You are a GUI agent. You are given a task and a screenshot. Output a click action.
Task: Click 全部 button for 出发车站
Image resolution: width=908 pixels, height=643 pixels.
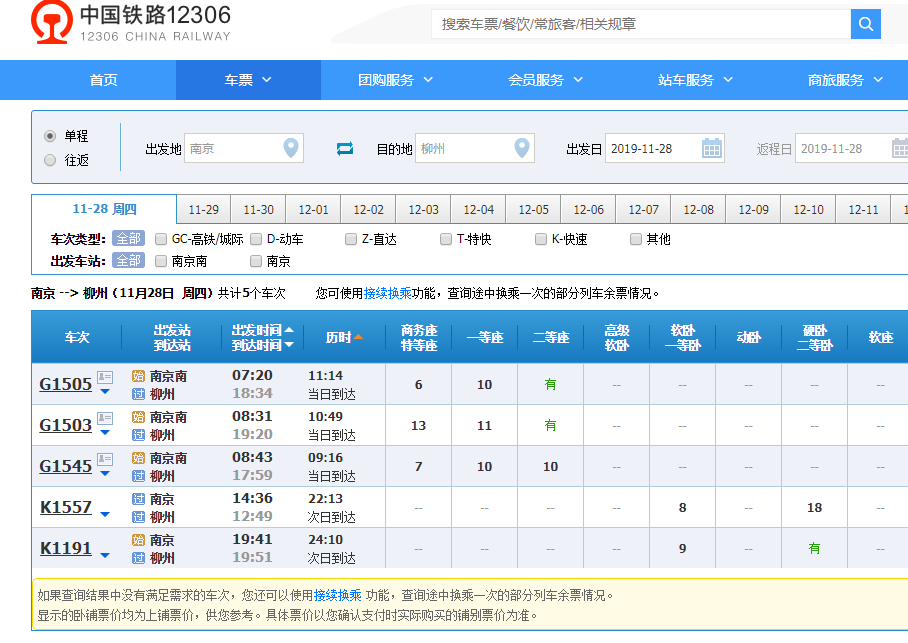pyautogui.click(x=129, y=261)
